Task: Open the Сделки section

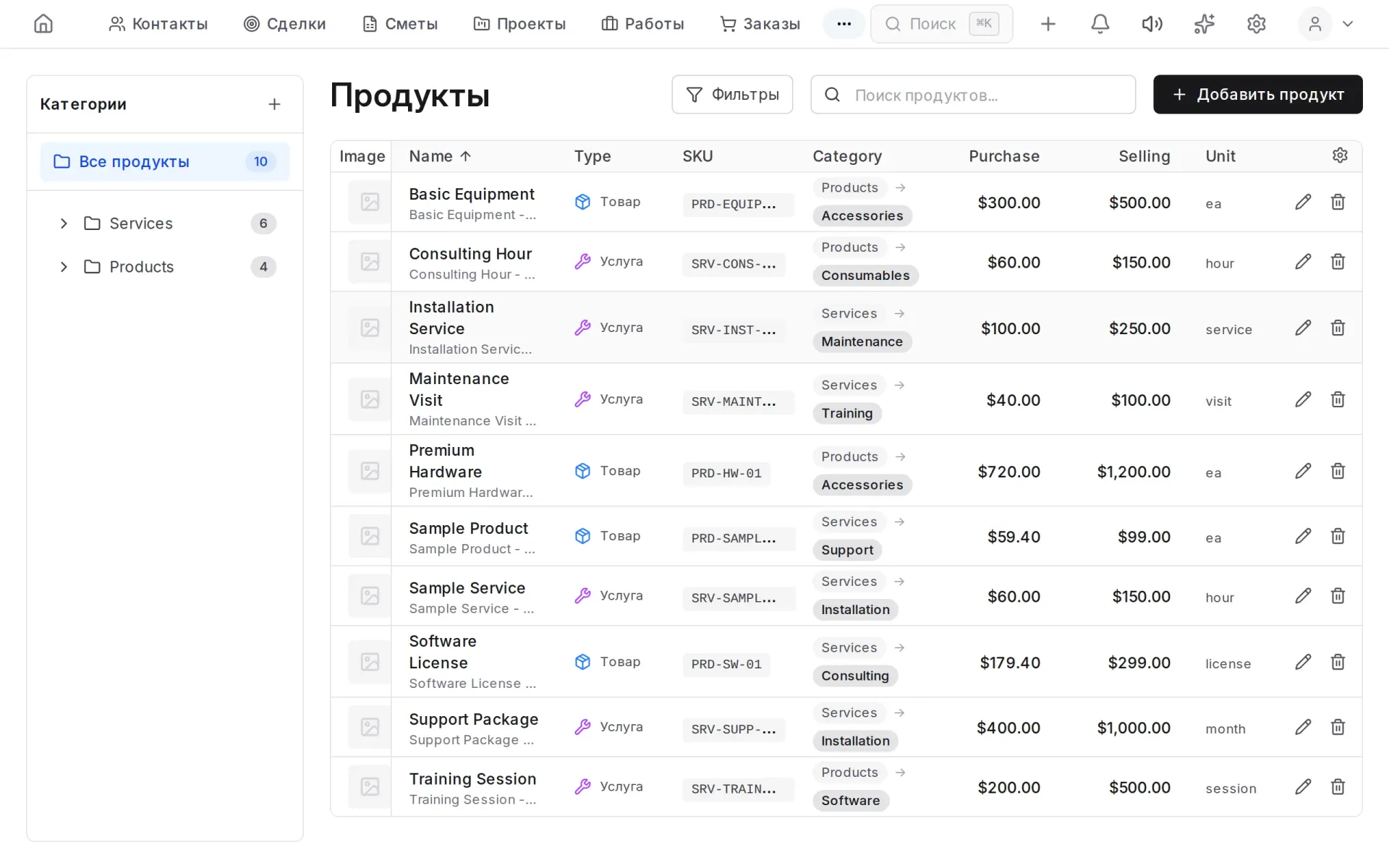Action: click(284, 24)
